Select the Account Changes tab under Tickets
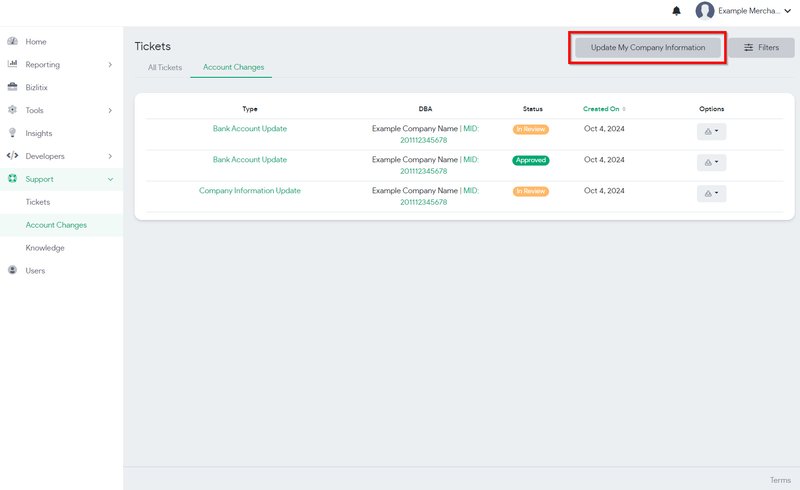The image size is (800, 490). click(x=233, y=67)
